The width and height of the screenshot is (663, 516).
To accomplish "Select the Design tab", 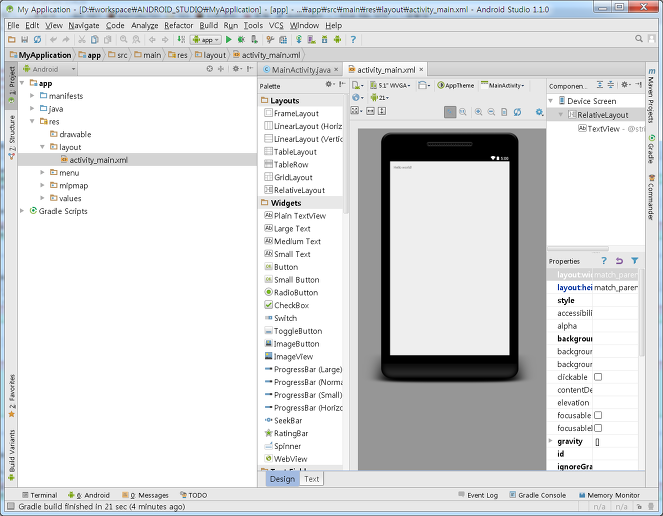I will point(282,479).
